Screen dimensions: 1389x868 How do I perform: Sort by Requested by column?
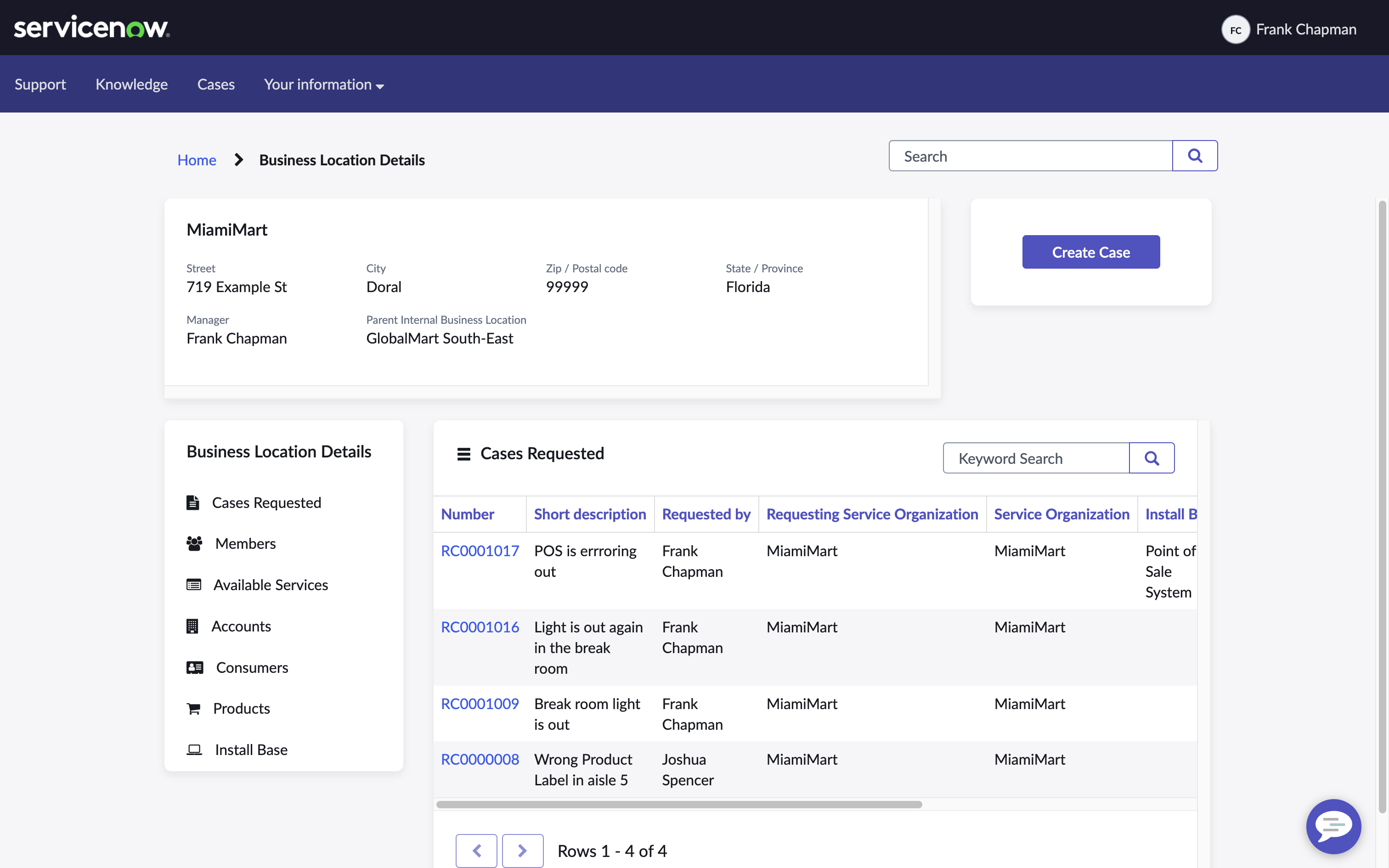pyautogui.click(x=706, y=514)
